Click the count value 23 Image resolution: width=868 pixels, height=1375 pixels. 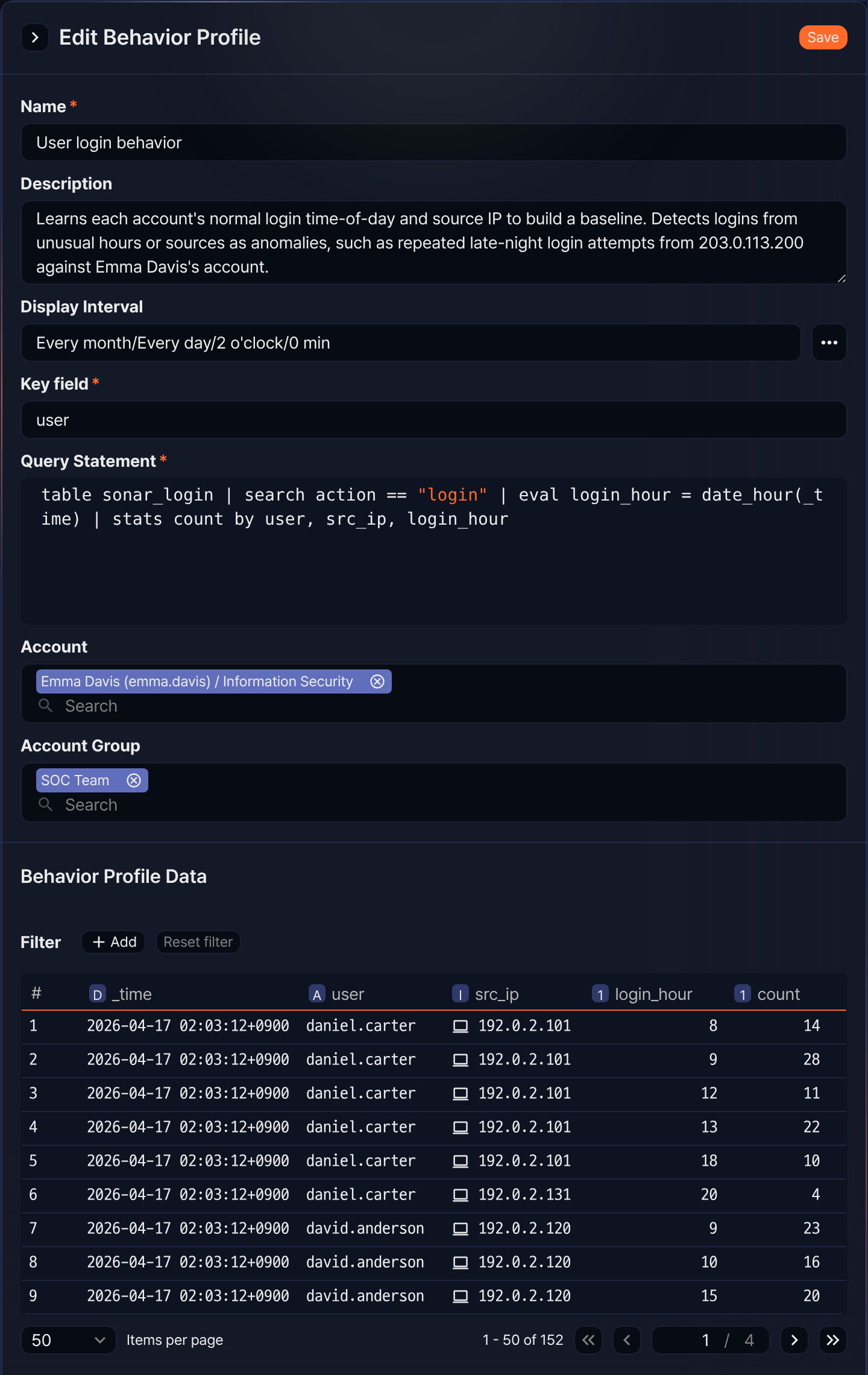[811, 1228]
